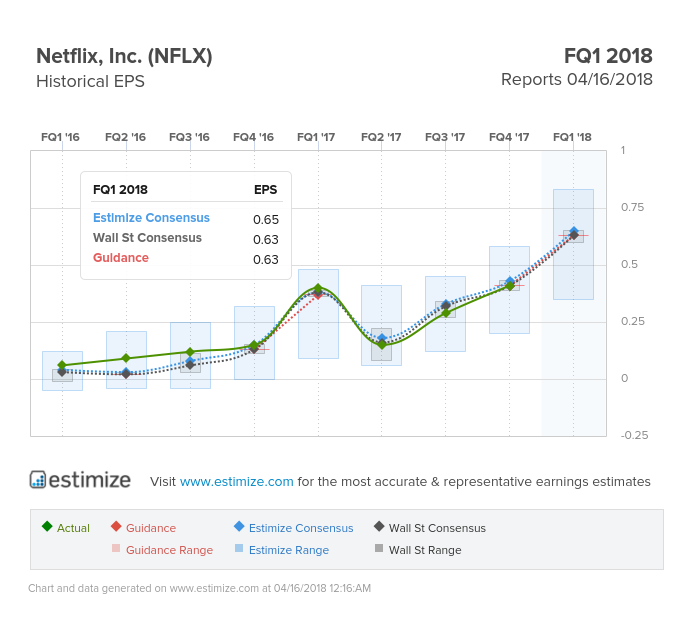Select the FQ1 '16 axis label
This screenshot has width=685, height=620.
60,137
